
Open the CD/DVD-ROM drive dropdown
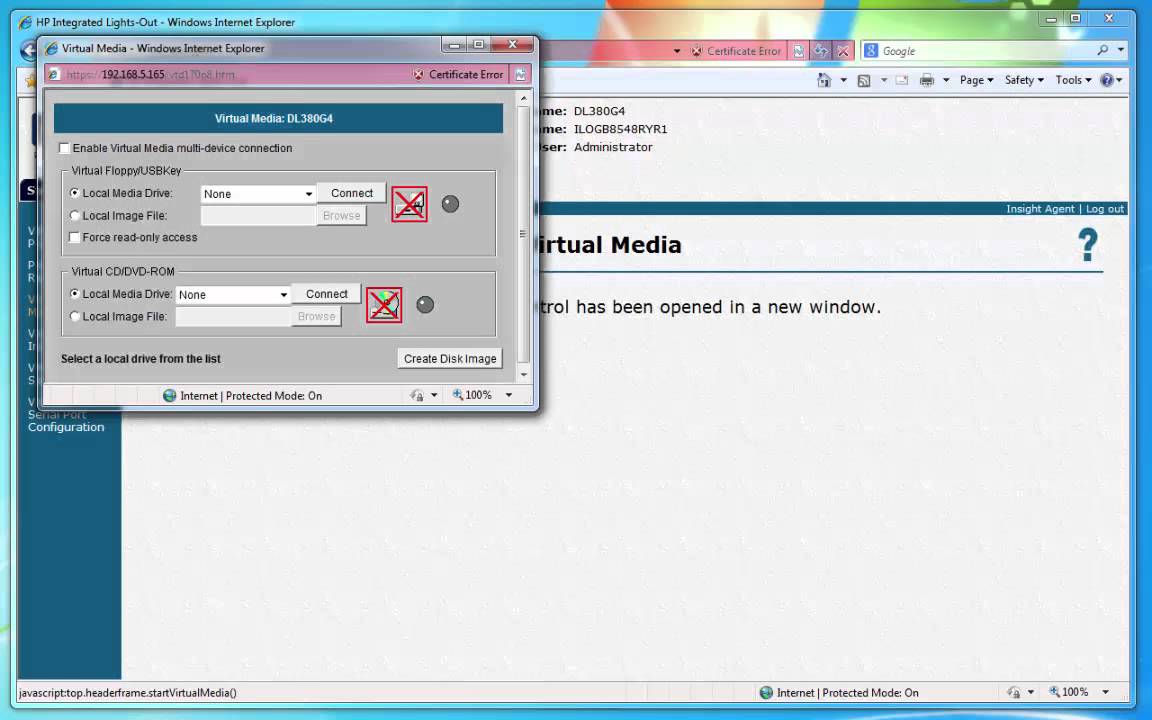coord(233,295)
